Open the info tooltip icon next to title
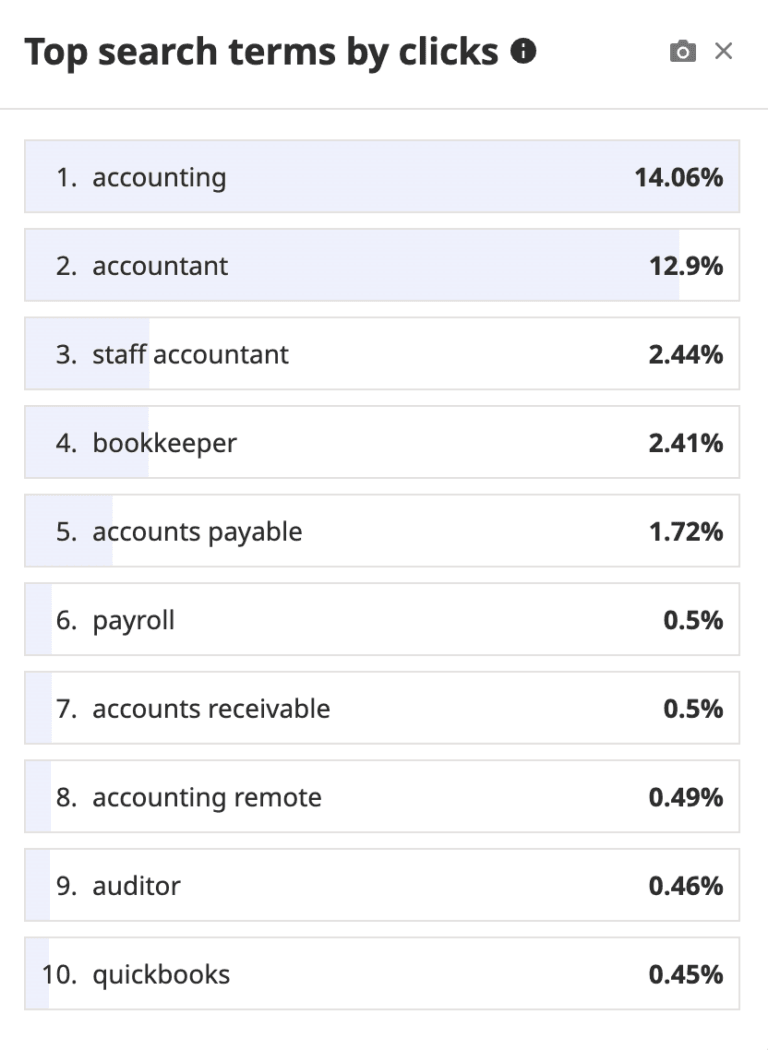This screenshot has width=768, height=1050. pos(522,48)
